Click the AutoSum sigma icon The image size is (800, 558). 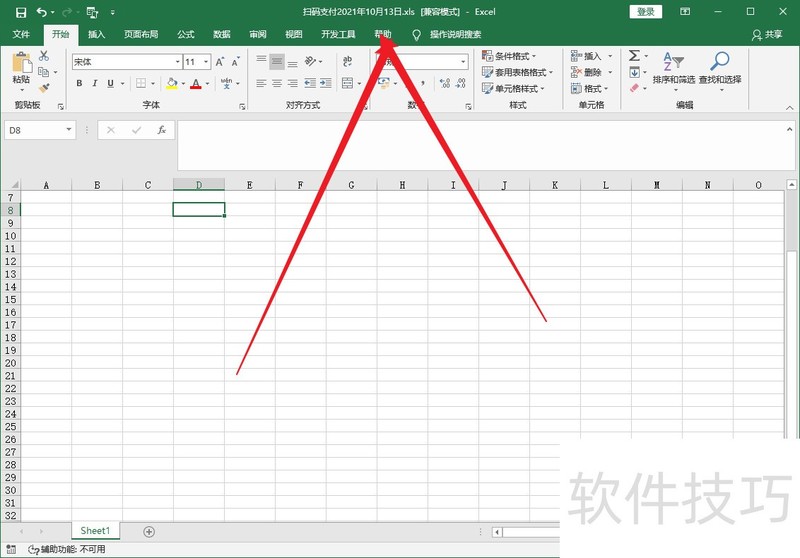(x=634, y=56)
